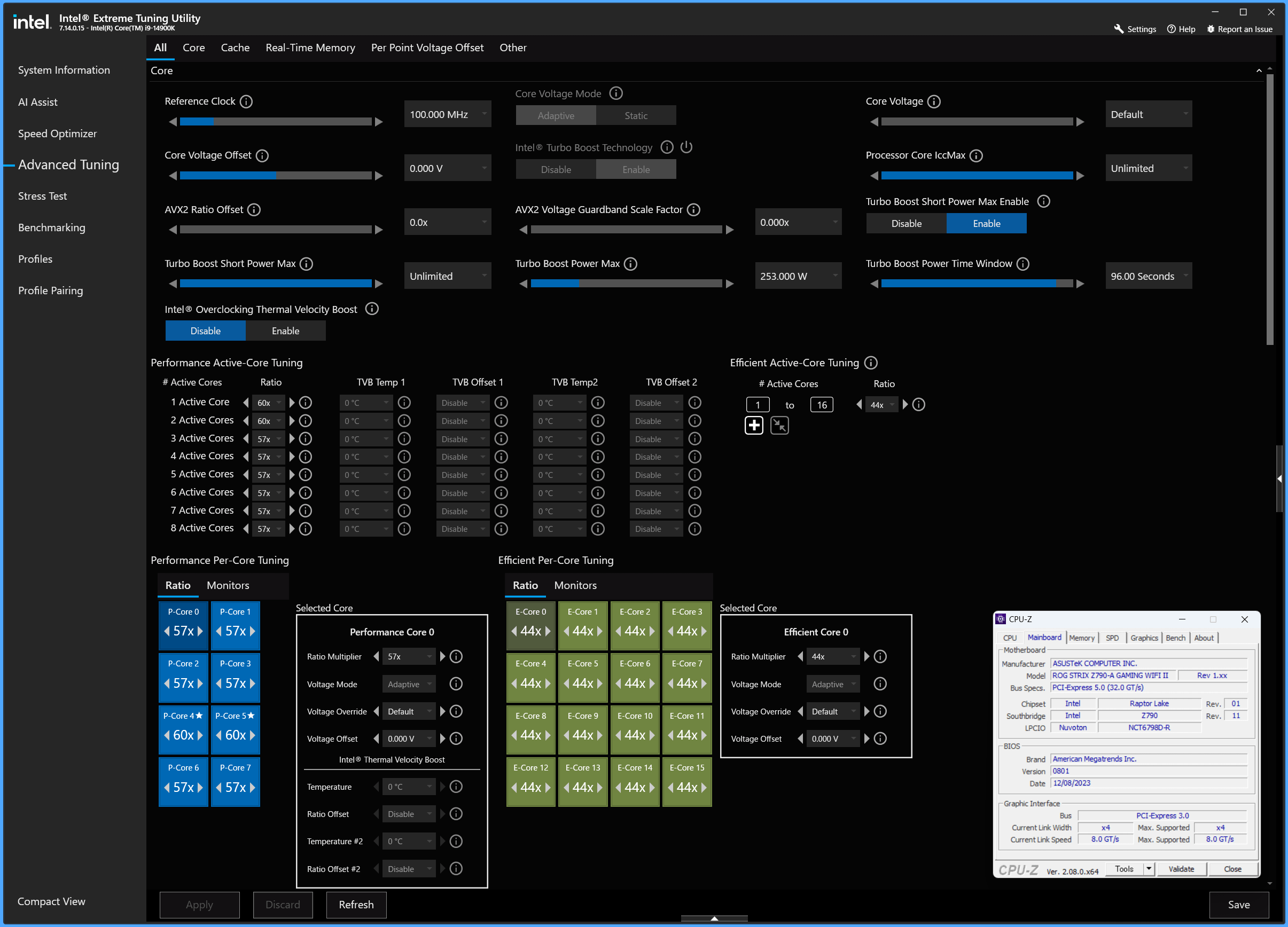Increase E-Core 5 ratio with right arrow
Image resolution: width=1288 pixels, height=927 pixels.
600,683
